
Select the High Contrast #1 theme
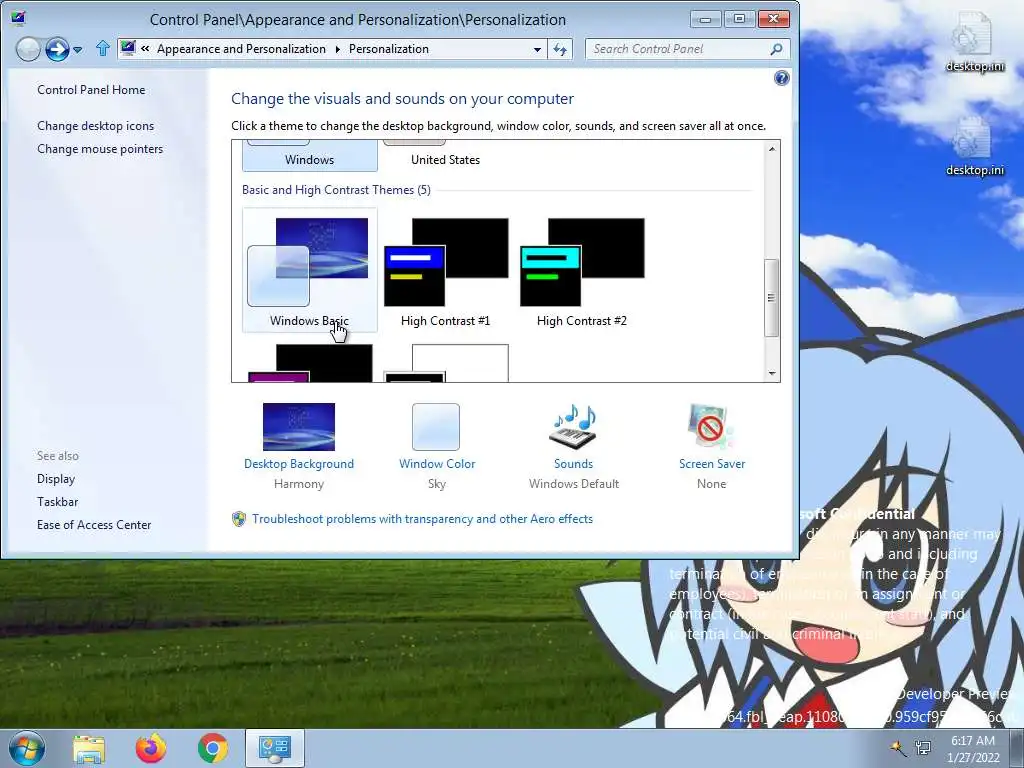tap(445, 270)
